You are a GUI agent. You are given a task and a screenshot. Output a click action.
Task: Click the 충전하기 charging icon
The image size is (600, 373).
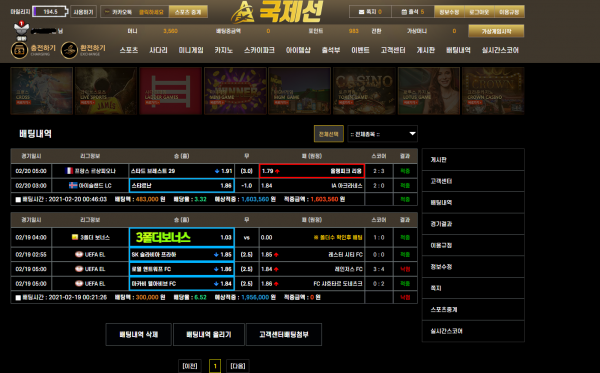tap(19, 50)
